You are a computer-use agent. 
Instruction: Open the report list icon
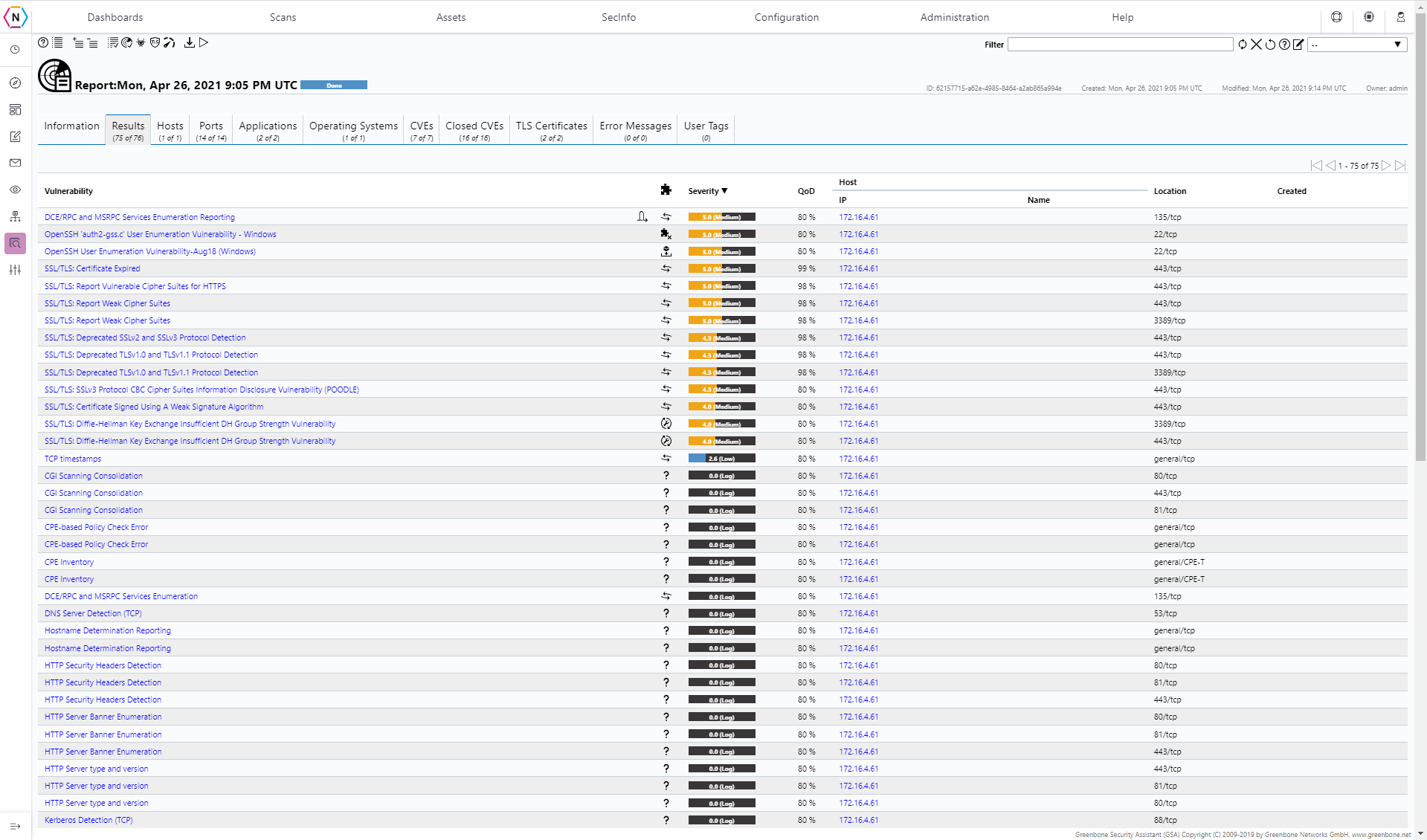pos(58,43)
